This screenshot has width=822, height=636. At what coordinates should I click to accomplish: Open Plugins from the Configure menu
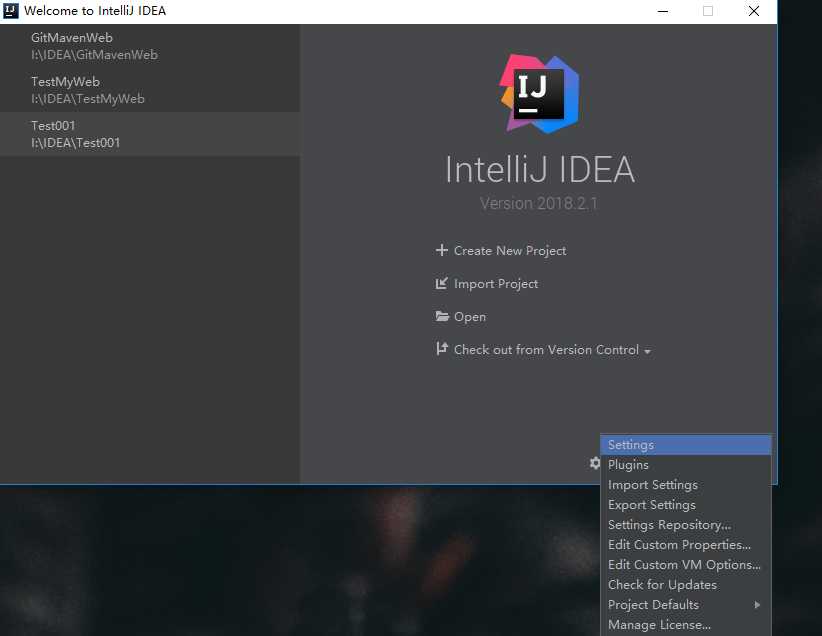tap(686, 465)
